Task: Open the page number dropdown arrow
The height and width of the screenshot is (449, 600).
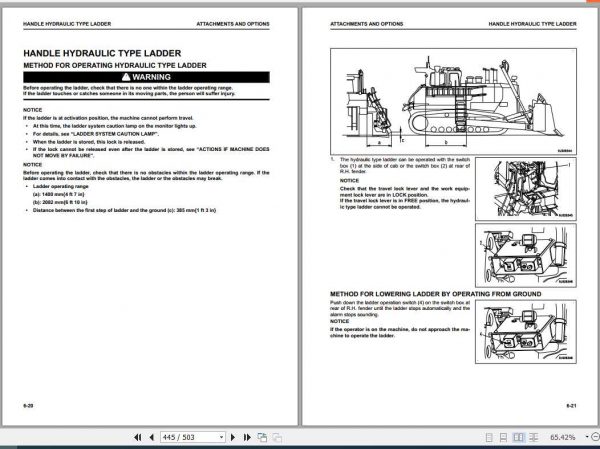Action: pyautogui.click(x=222, y=437)
